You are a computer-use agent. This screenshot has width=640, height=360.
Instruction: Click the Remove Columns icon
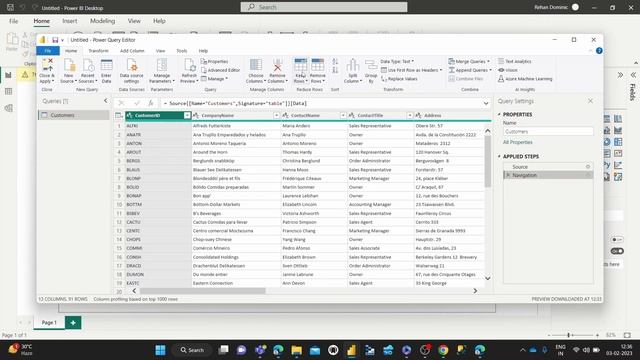[x=278, y=65]
